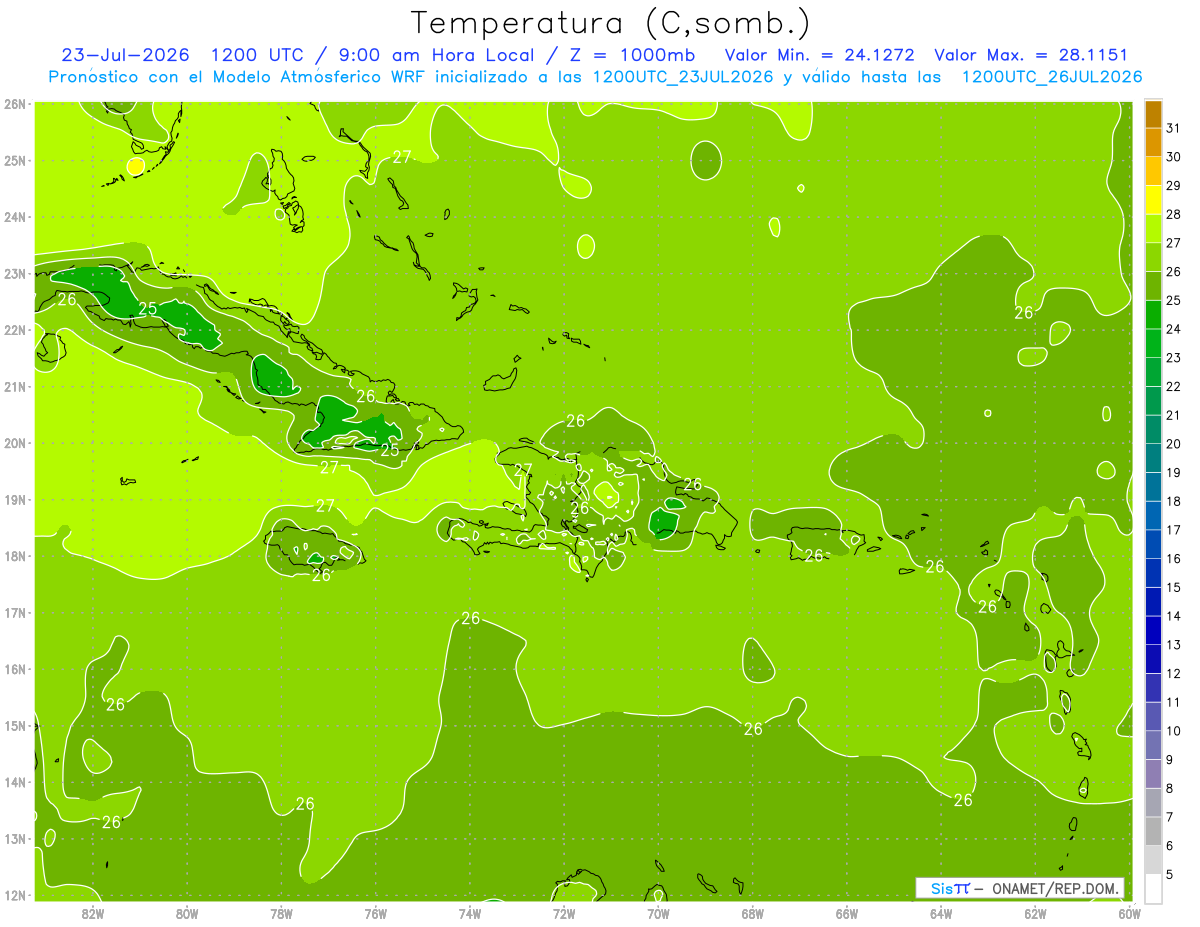Click the 17N latitude axis label

14,612
